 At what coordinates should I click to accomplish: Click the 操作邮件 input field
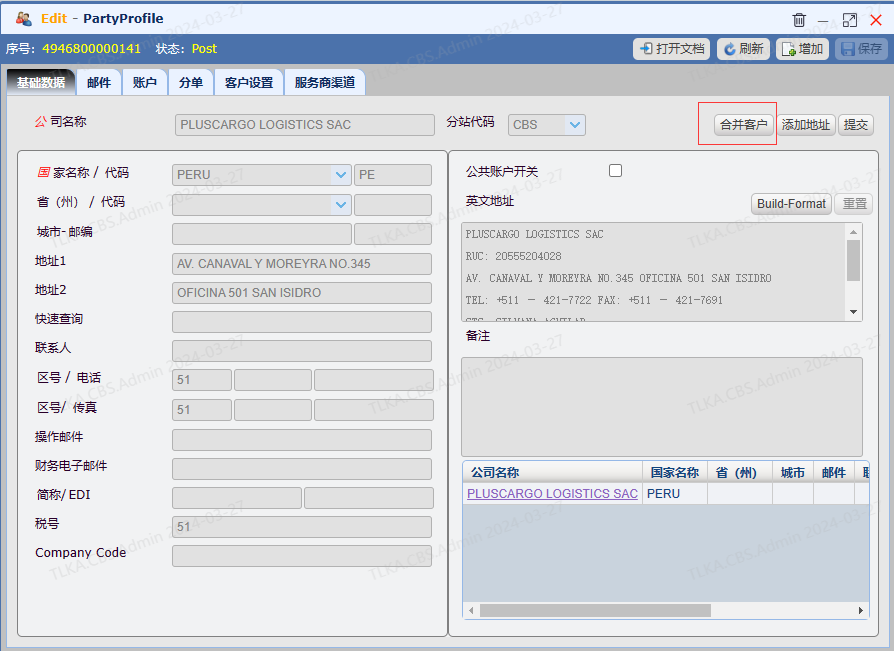coord(302,440)
